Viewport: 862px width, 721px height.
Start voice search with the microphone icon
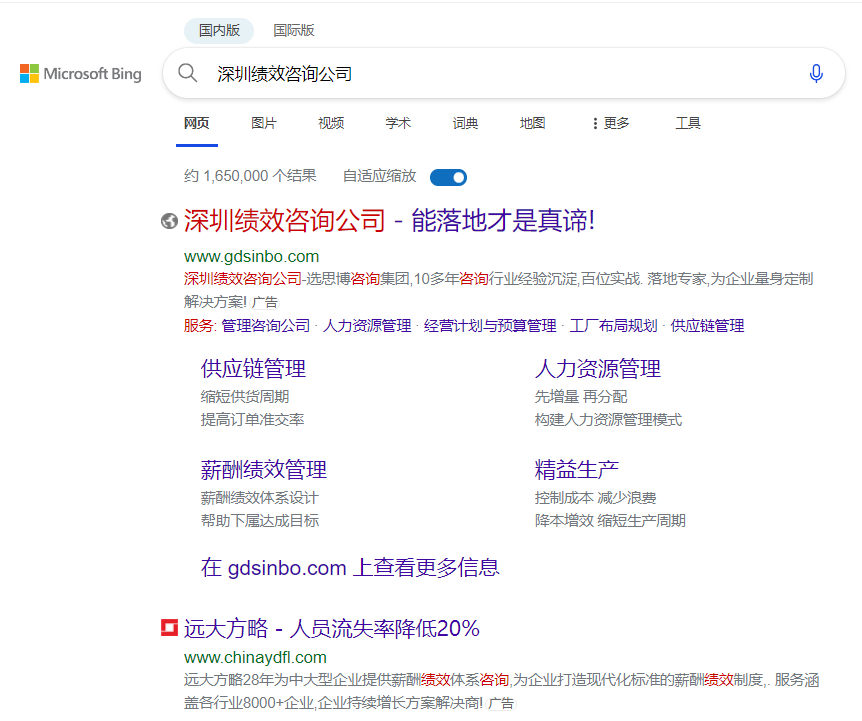click(816, 73)
